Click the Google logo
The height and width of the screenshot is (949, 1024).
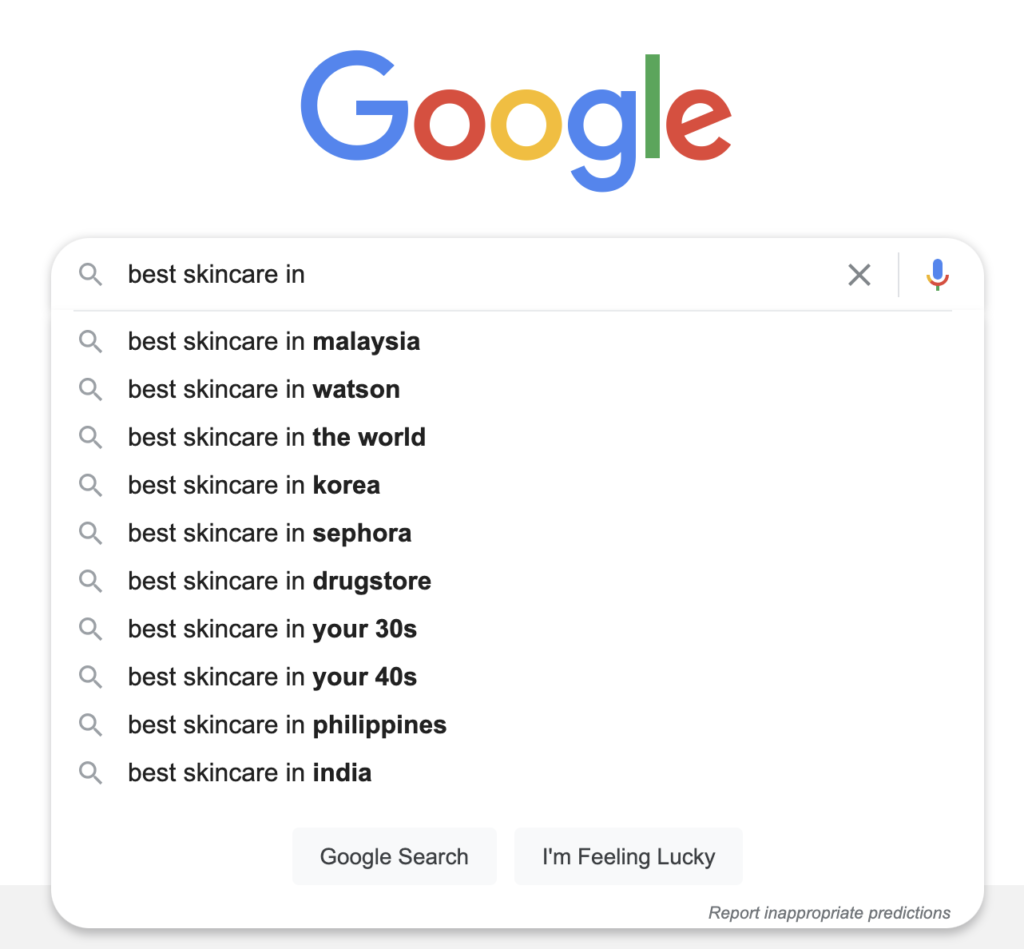coord(516,120)
